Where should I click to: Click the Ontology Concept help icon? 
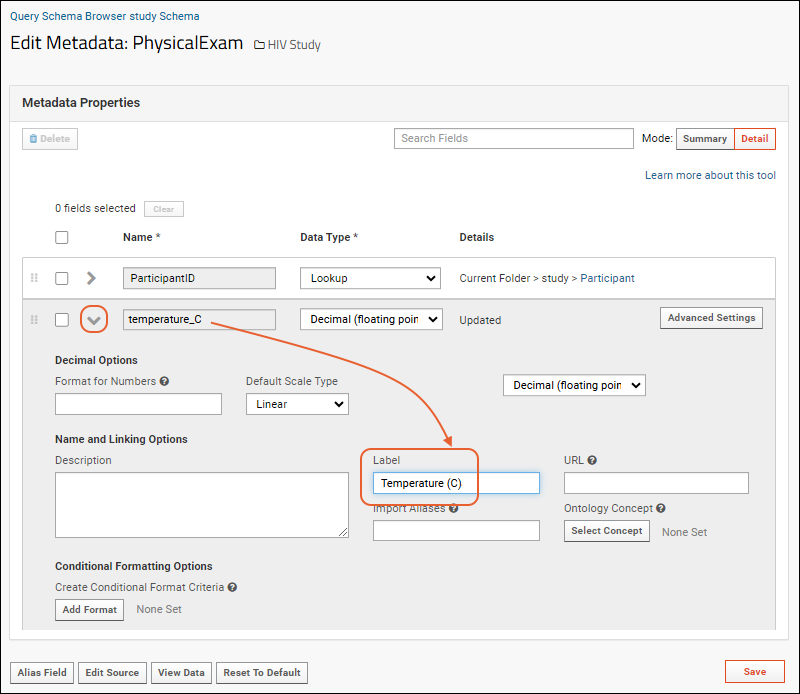click(x=661, y=508)
